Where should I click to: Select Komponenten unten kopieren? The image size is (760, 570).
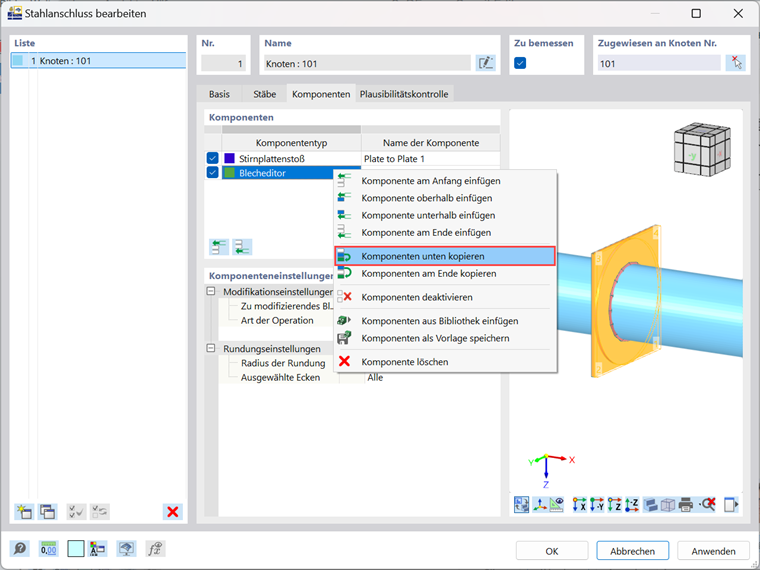coord(445,256)
